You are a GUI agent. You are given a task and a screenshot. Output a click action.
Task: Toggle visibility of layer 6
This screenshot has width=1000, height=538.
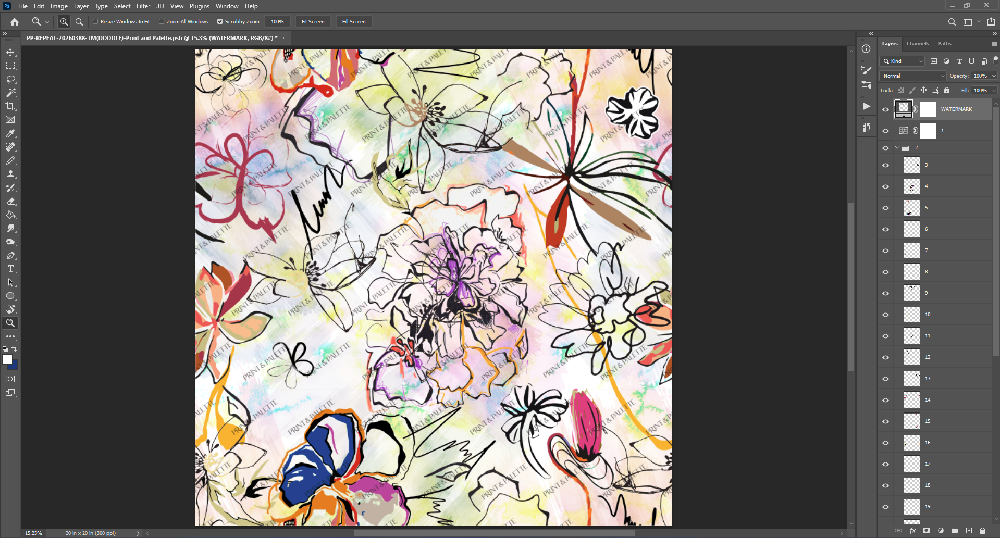885,229
